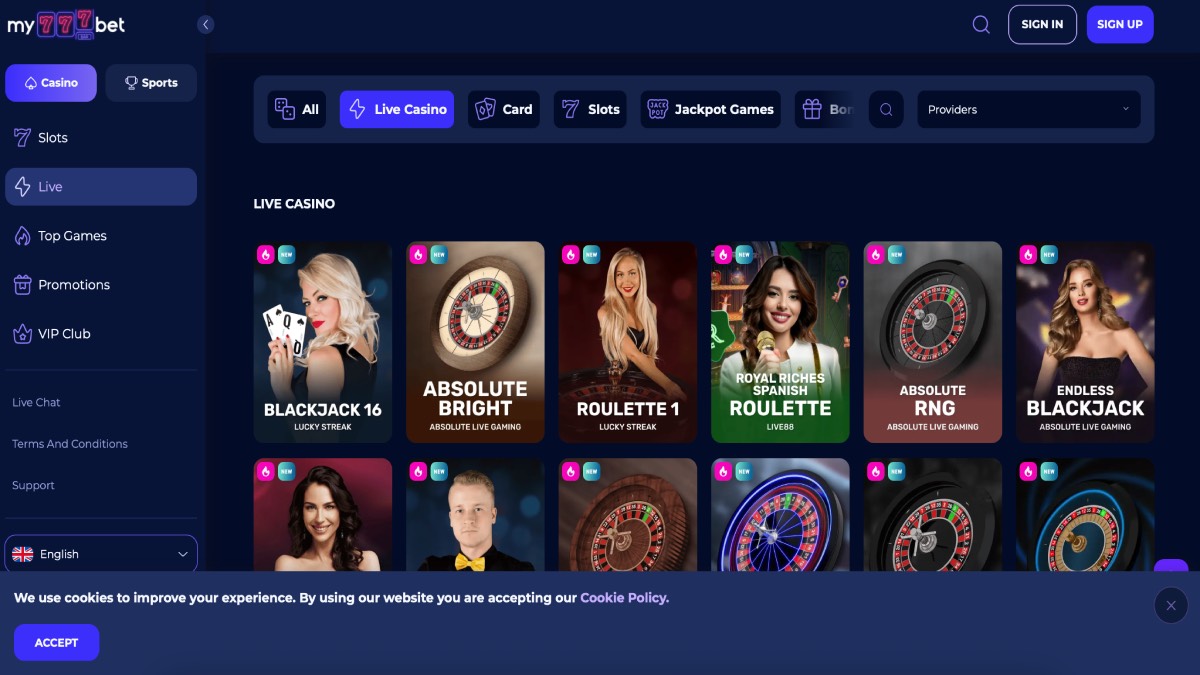Accept cookies with the ACCEPT button
This screenshot has width=1200, height=675.
coord(56,643)
